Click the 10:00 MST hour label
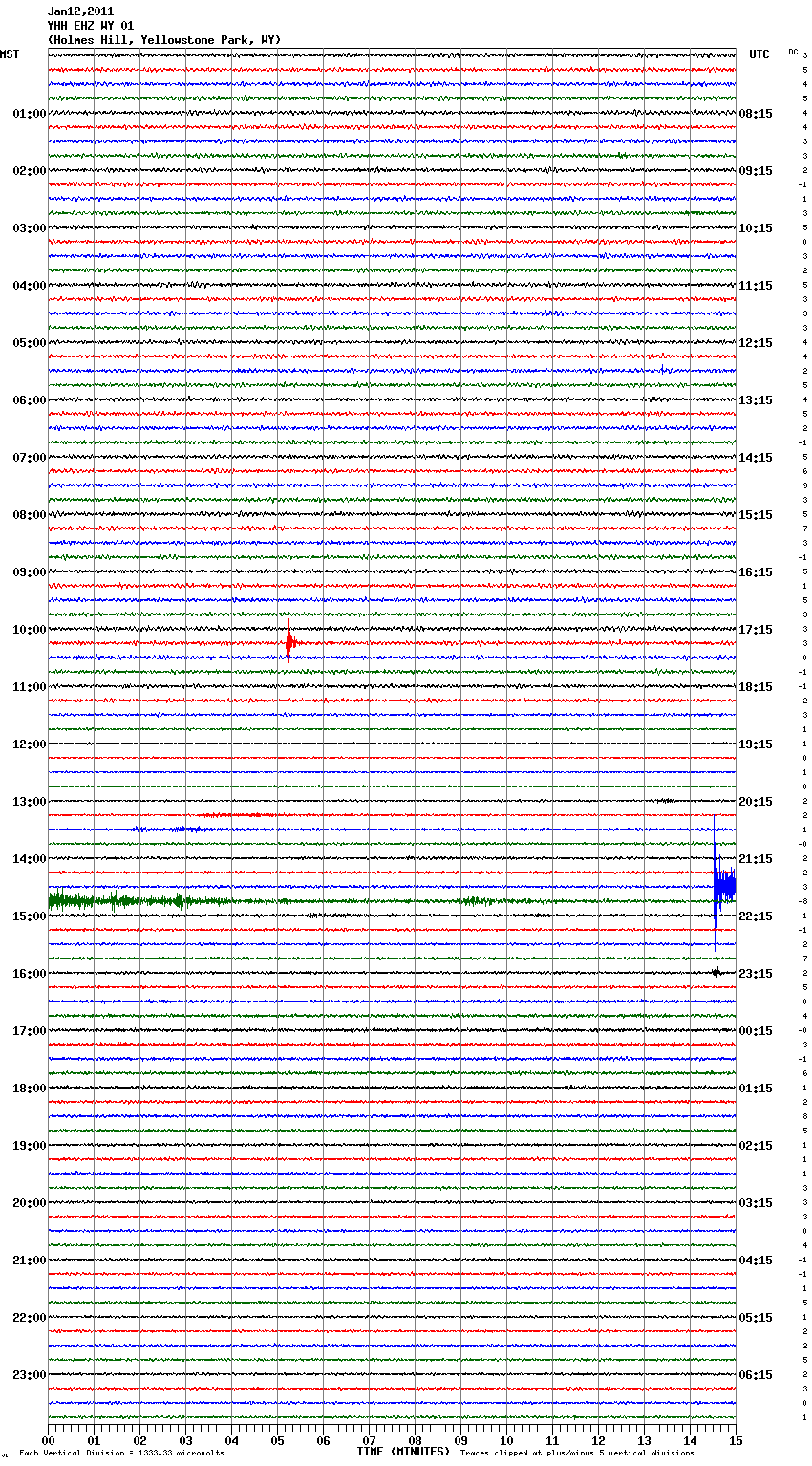 click(x=30, y=630)
